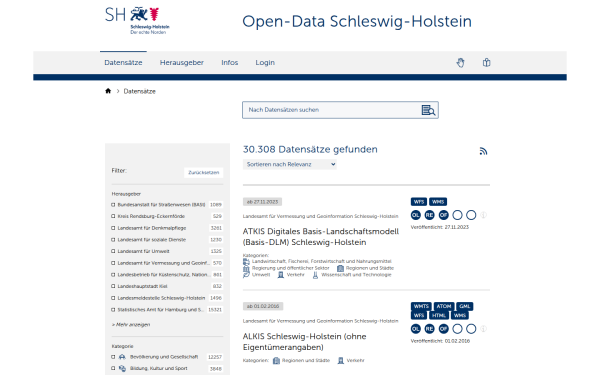Image resolution: width=600 pixels, height=375 pixels.
Task: Check Landesmeldestelle Schleswig-Holstein filter
Action: (x=113, y=298)
